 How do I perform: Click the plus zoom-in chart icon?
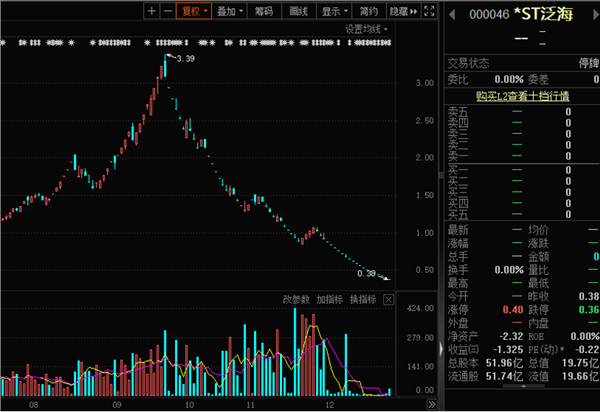[x=152, y=12]
